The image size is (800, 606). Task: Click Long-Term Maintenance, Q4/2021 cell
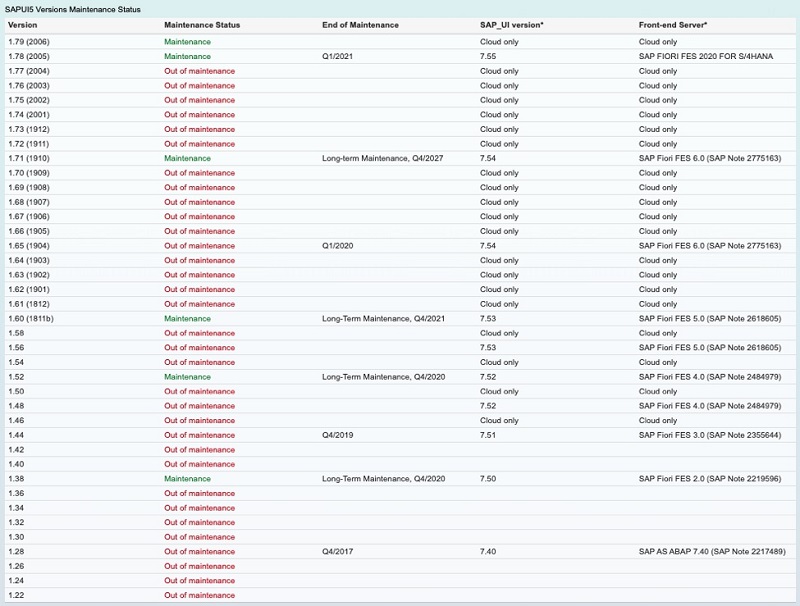383,318
